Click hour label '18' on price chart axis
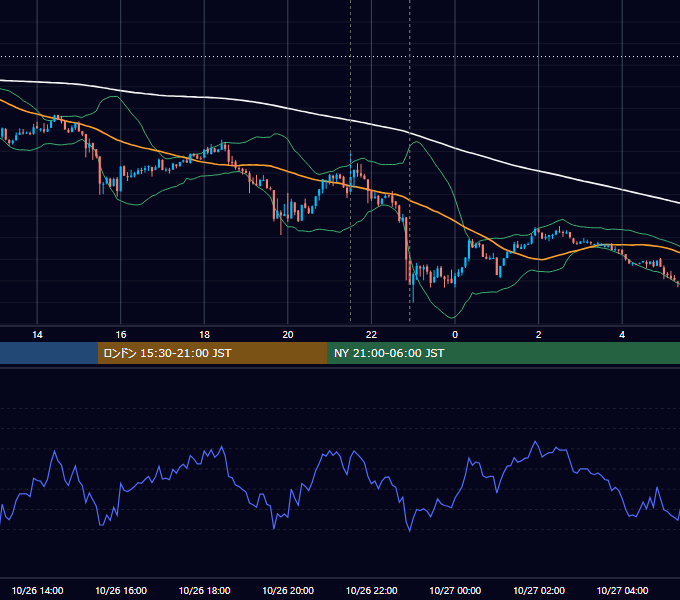Screen dimensions: 680x600 click(x=204, y=335)
